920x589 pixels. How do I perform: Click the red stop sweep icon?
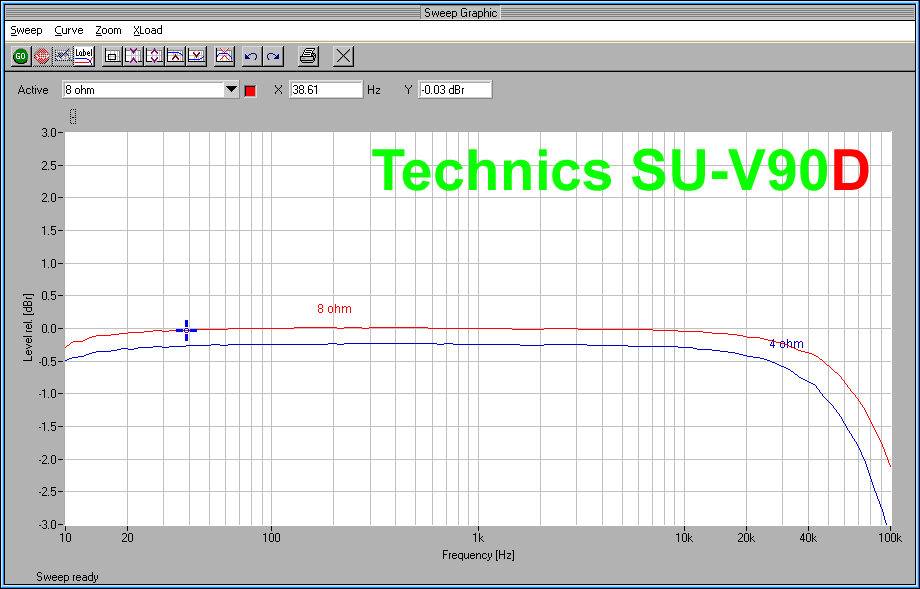42,56
